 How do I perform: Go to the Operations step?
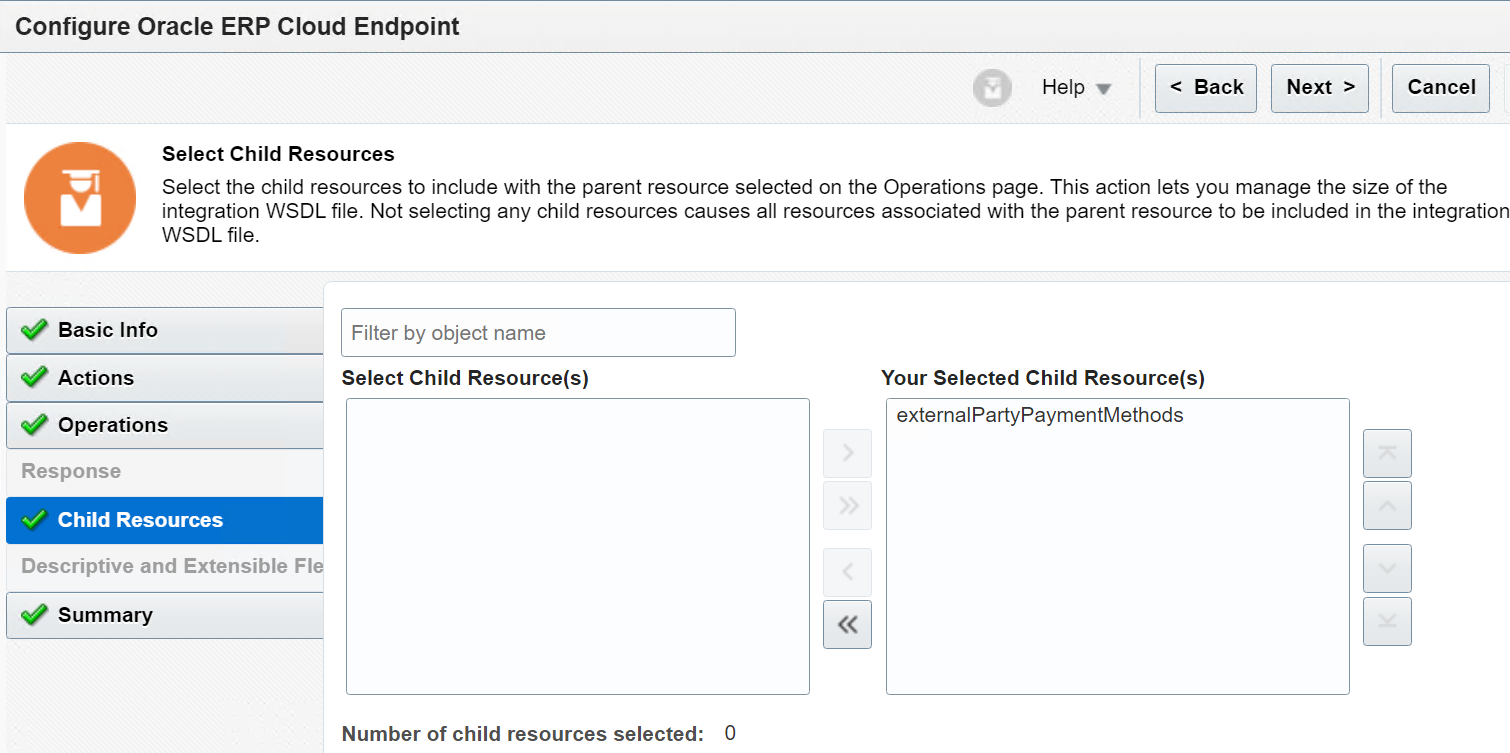[165, 425]
